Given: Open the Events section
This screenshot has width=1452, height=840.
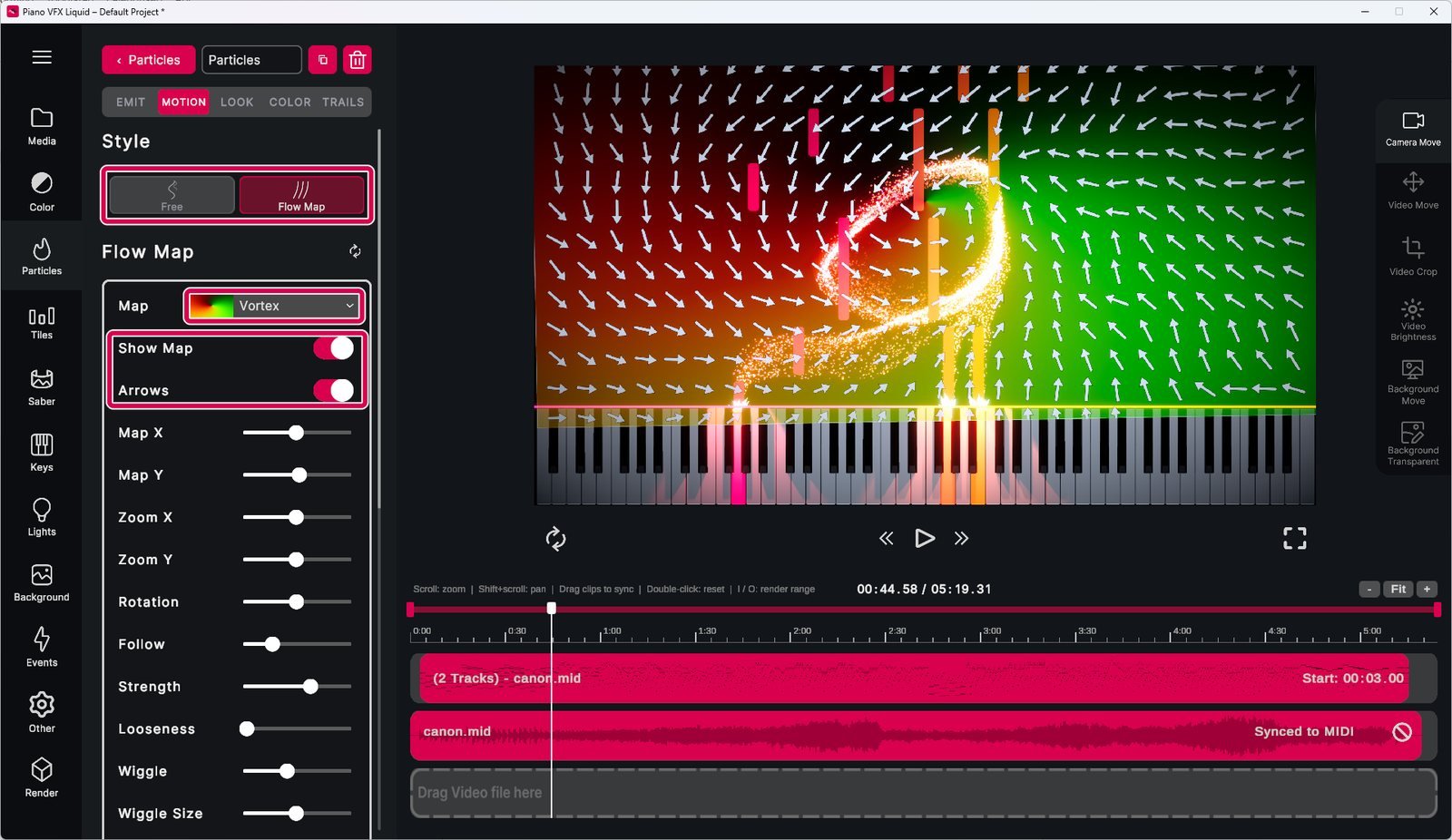Looking at the screenshot, I should click(42, 648).
